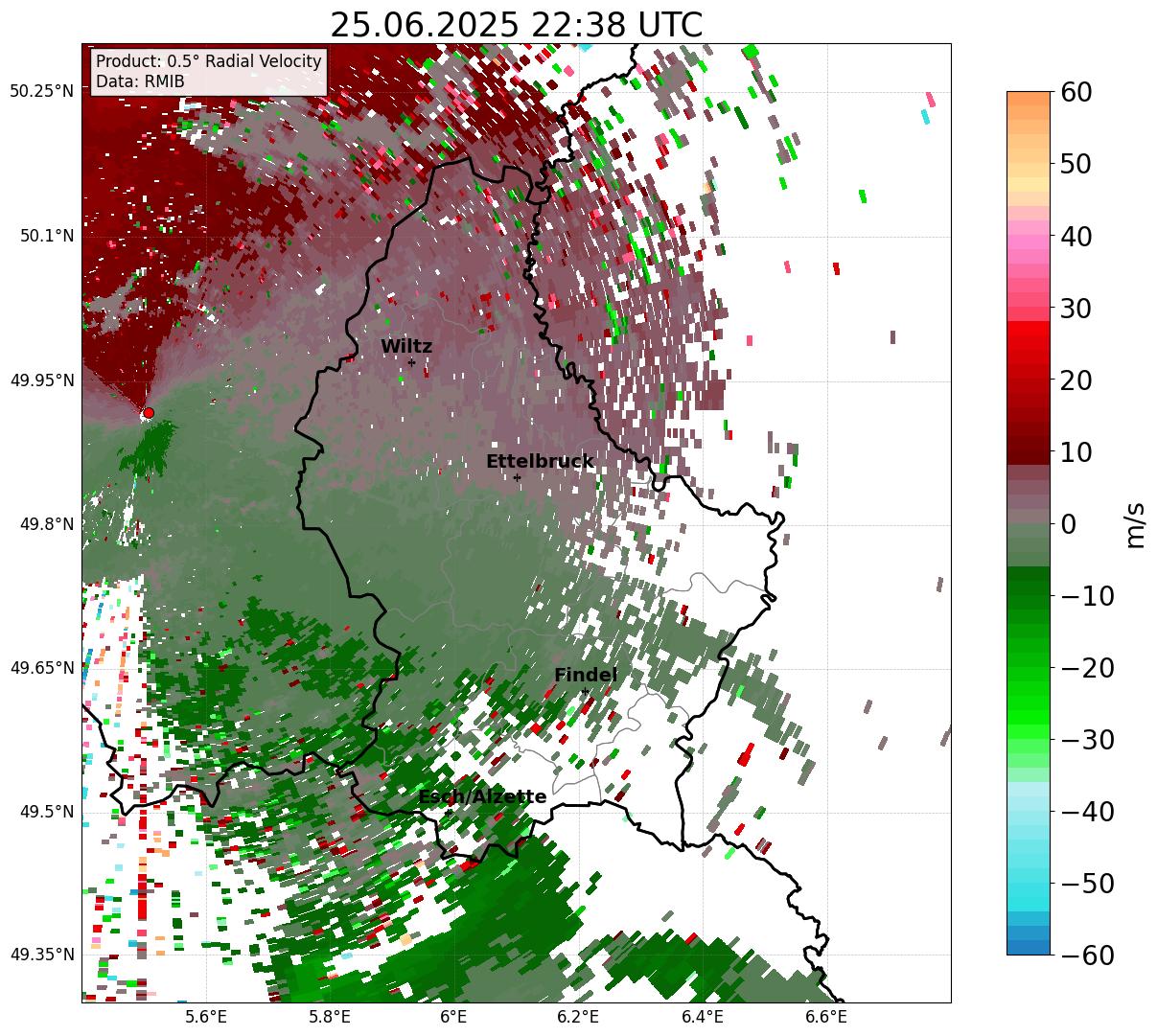This screenshot has height=1036, width=1157.
Task: Click the colorbar value 40
Action: click(1076, 236)
